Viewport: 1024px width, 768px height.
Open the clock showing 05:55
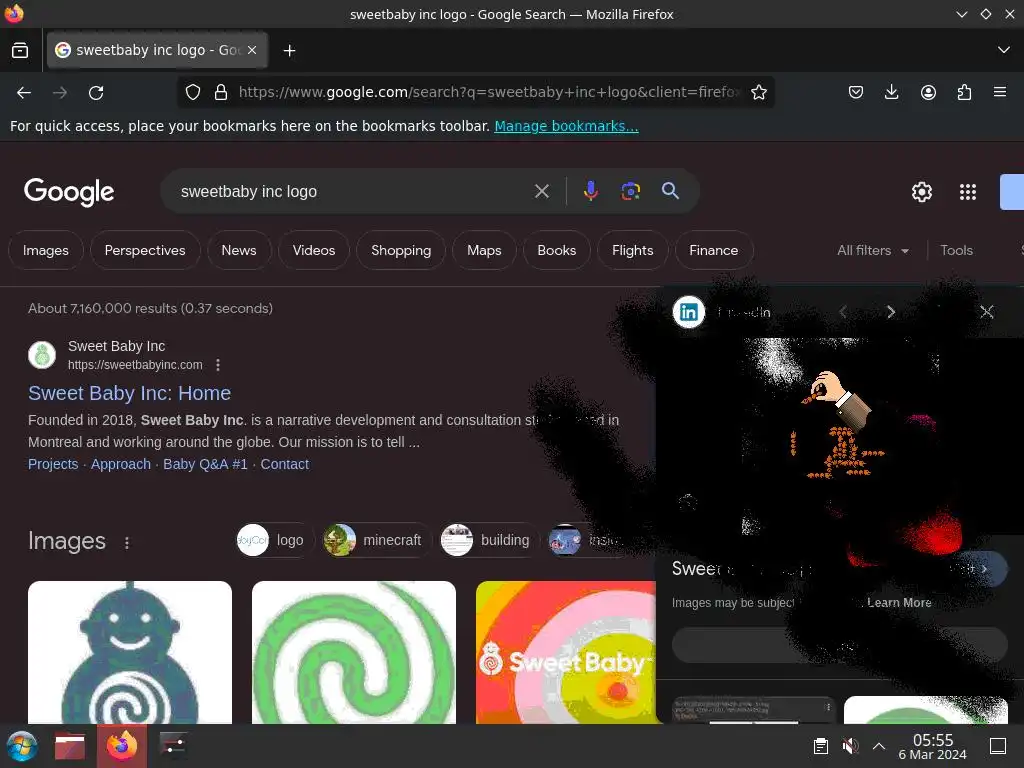[933, 746]
